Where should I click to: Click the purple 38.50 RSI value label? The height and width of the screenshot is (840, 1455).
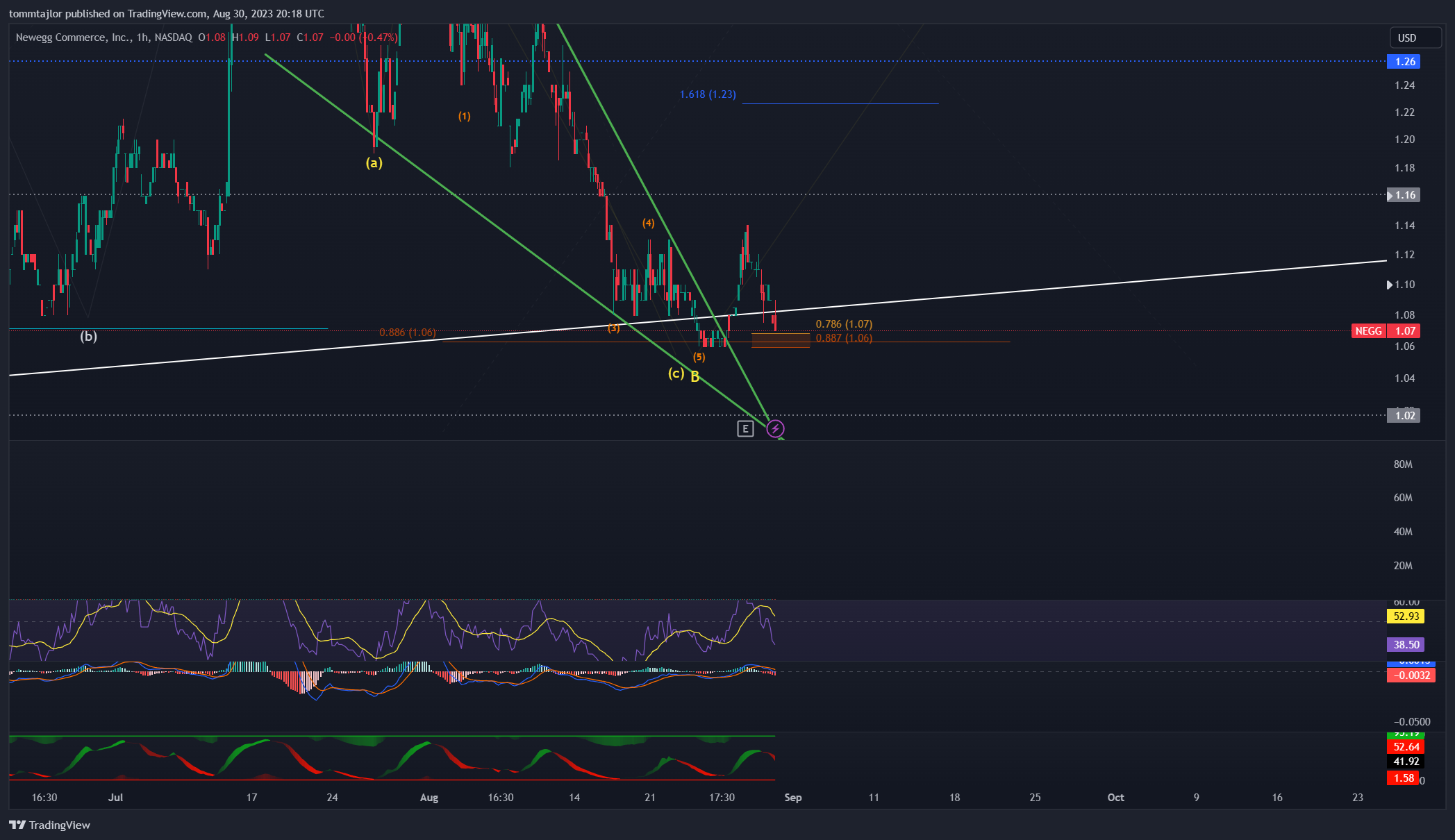click(x=1406, y=645)
